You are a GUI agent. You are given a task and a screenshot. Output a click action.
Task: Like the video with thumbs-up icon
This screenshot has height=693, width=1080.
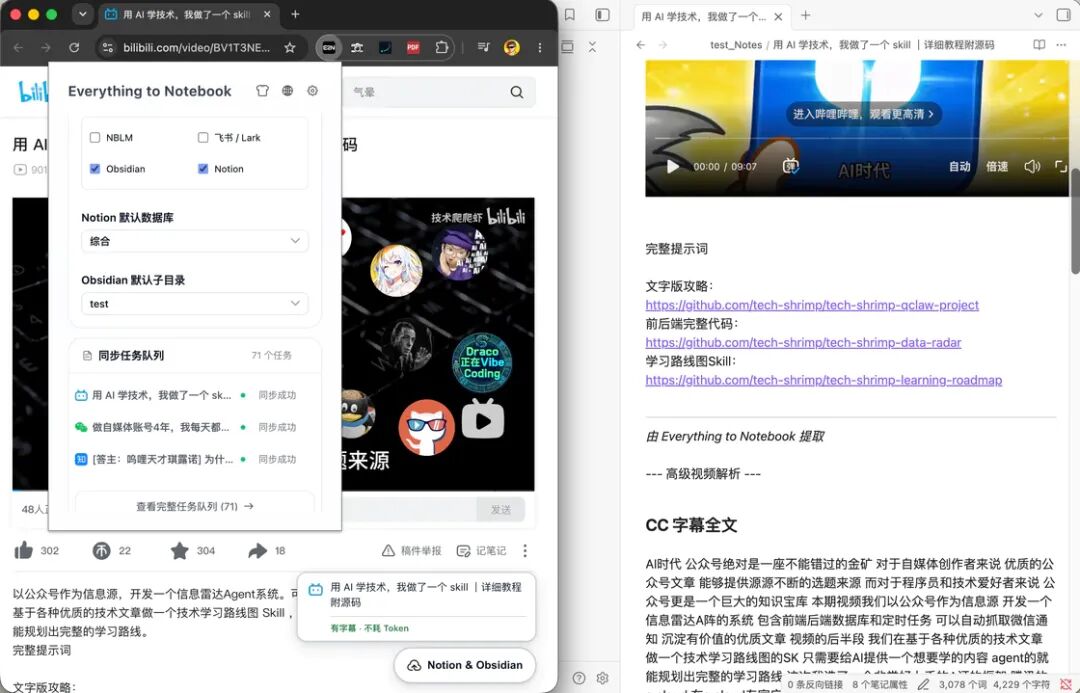pos(23,550)
